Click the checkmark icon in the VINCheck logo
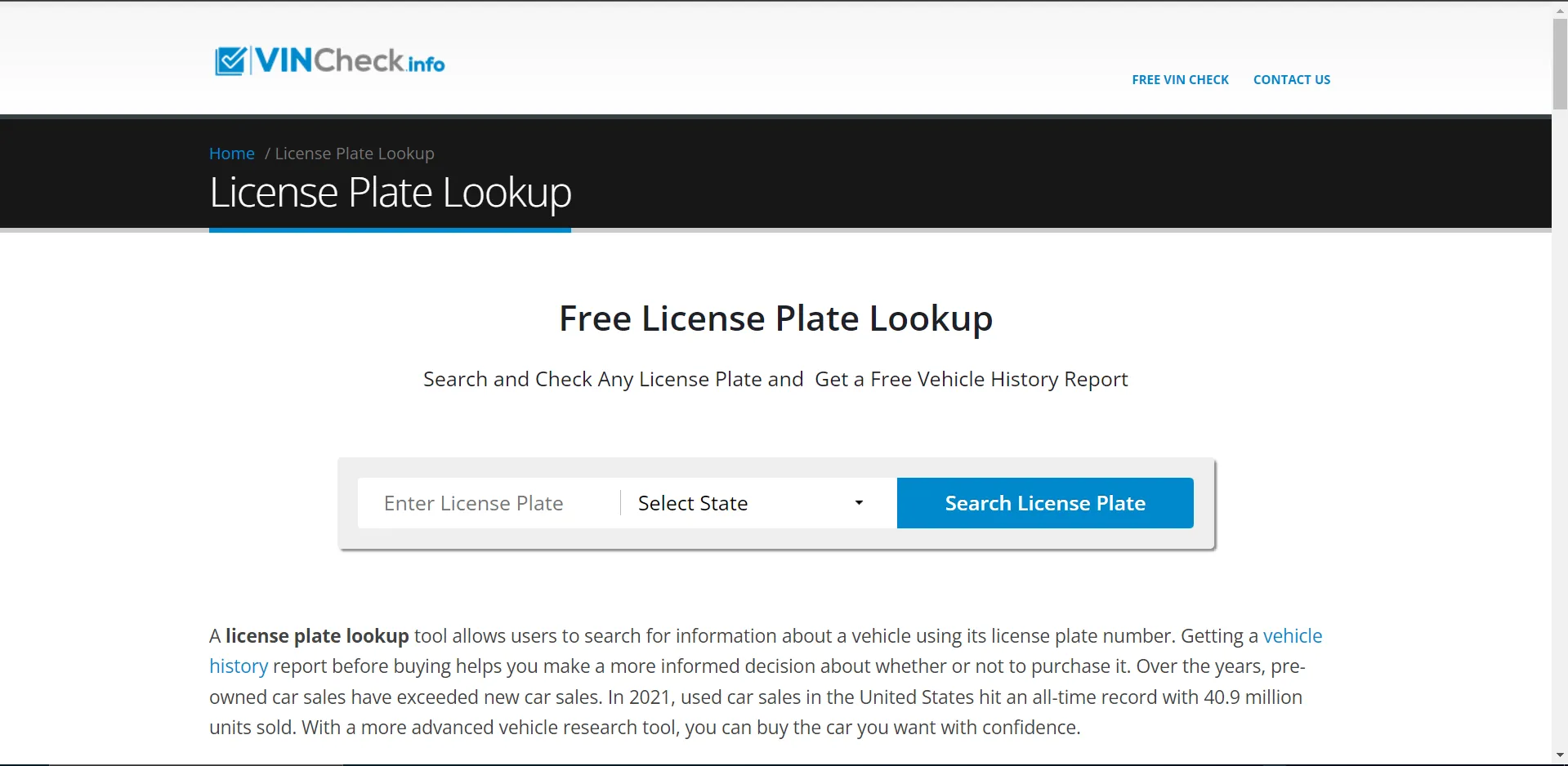Screen dimensions: 1568x766 230,61
